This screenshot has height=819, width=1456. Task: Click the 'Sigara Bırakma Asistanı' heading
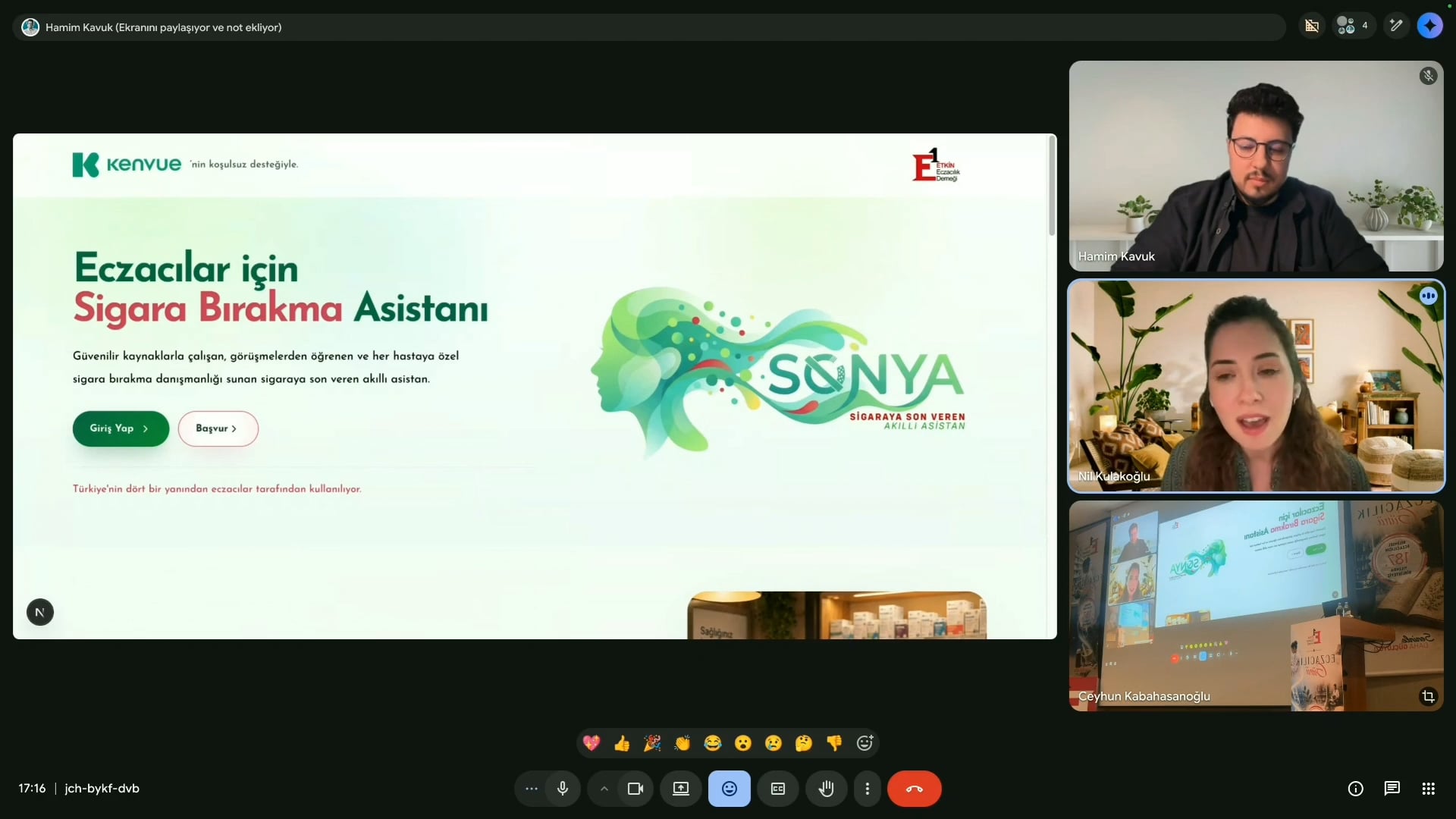coord(281,309)
